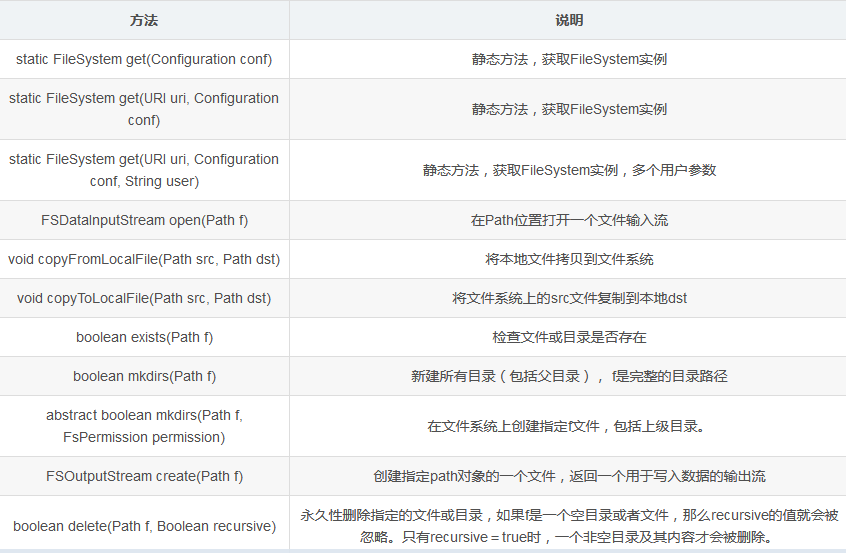Select cell with 'conf, String user)' method
The height and width of the screenshot is (553, 846).
click(144, 170)
